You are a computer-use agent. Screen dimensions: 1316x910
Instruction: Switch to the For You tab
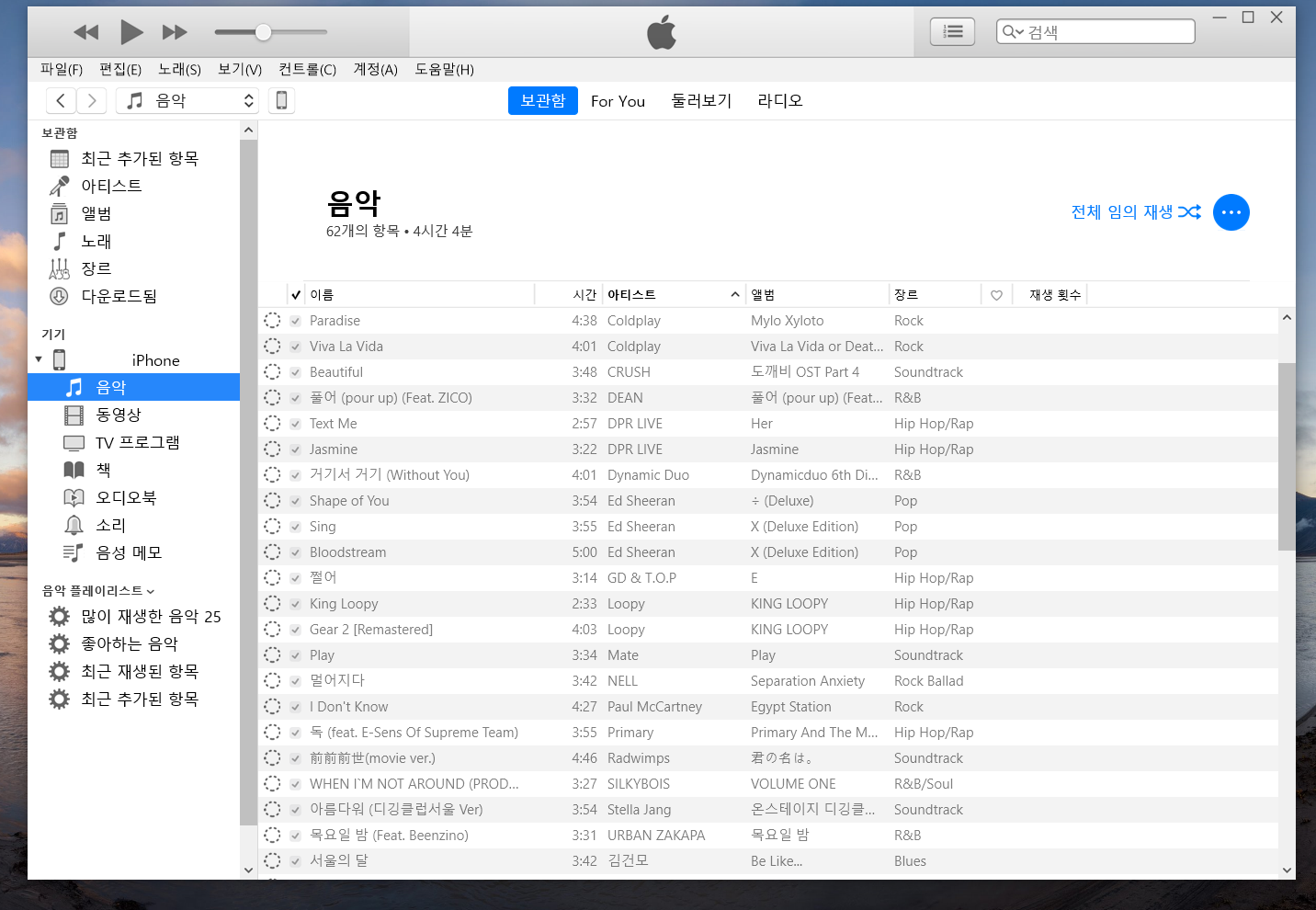(618, 101)
